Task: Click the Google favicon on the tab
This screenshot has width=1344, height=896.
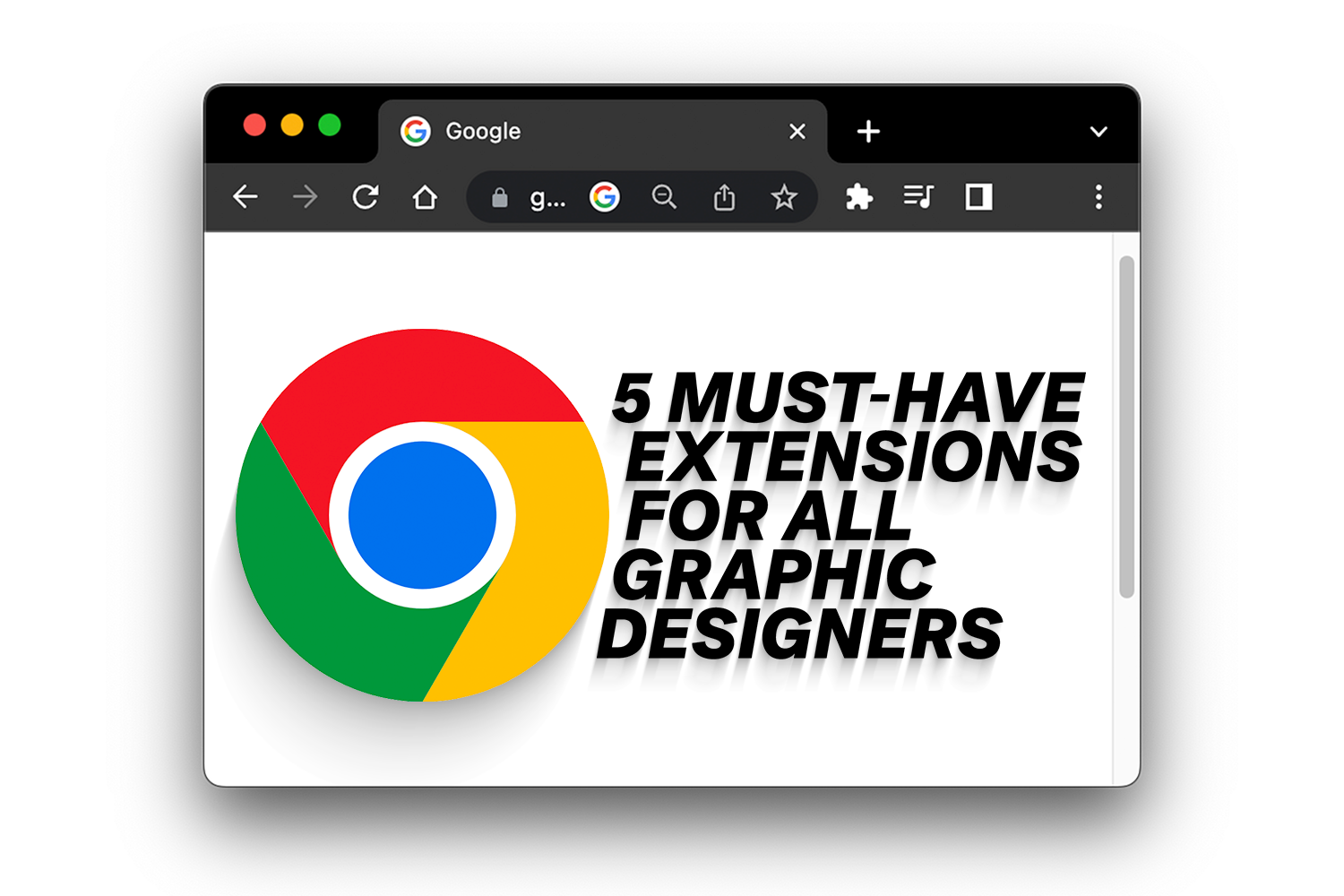Action: (417, 131)
